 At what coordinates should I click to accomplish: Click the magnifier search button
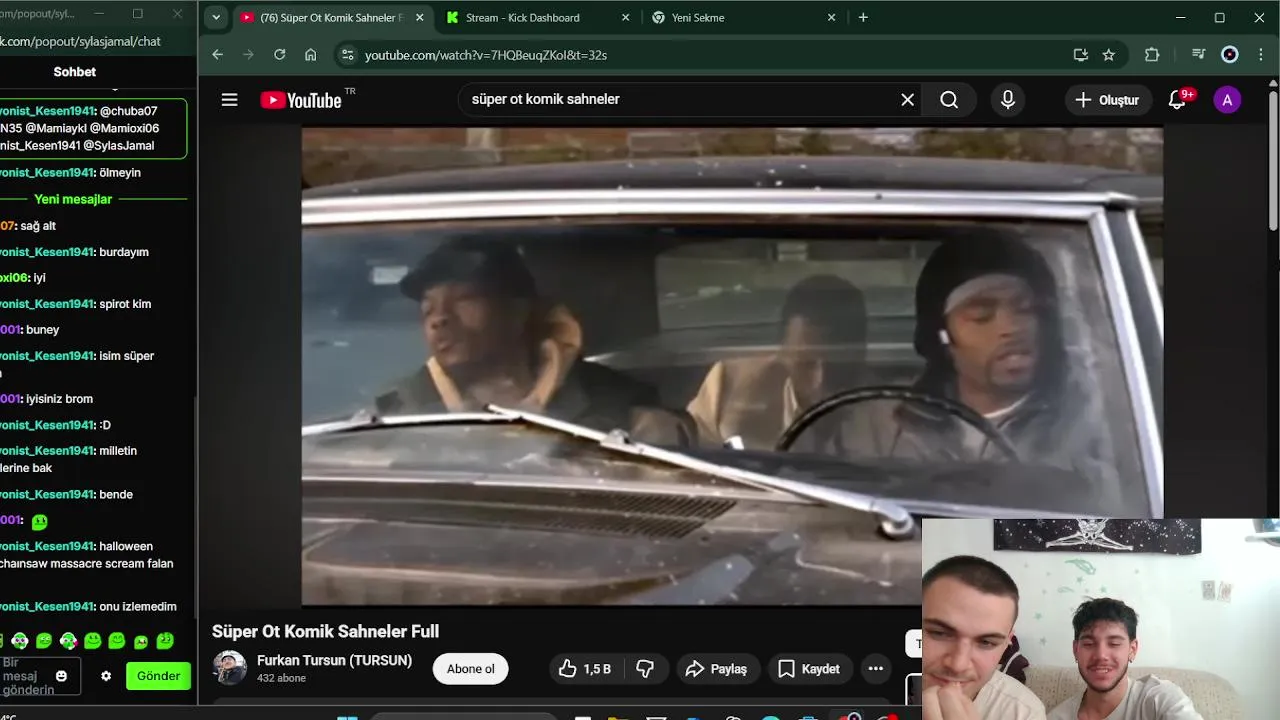[949, 100]
